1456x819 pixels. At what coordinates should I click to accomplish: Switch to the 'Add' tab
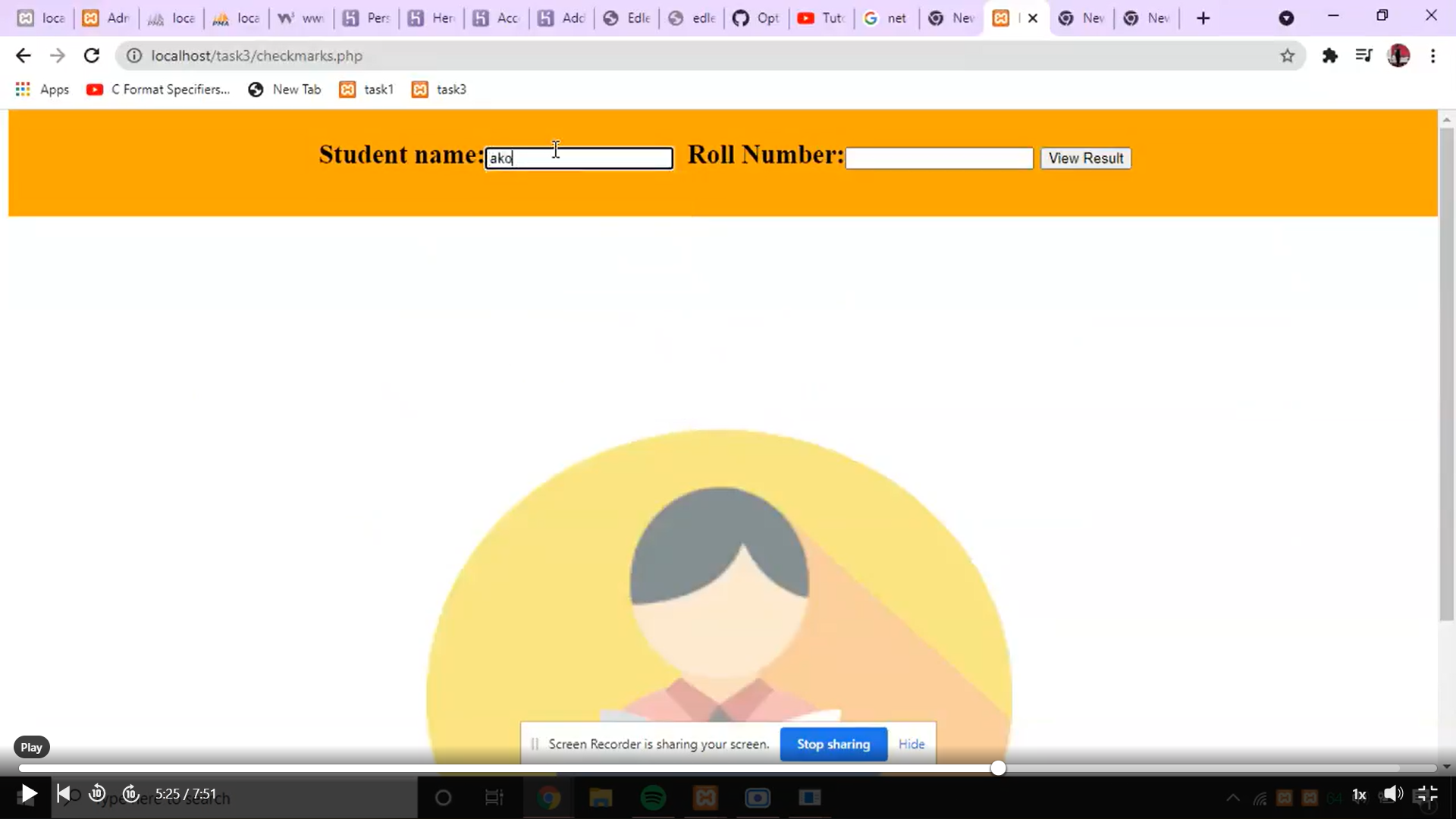563,18
